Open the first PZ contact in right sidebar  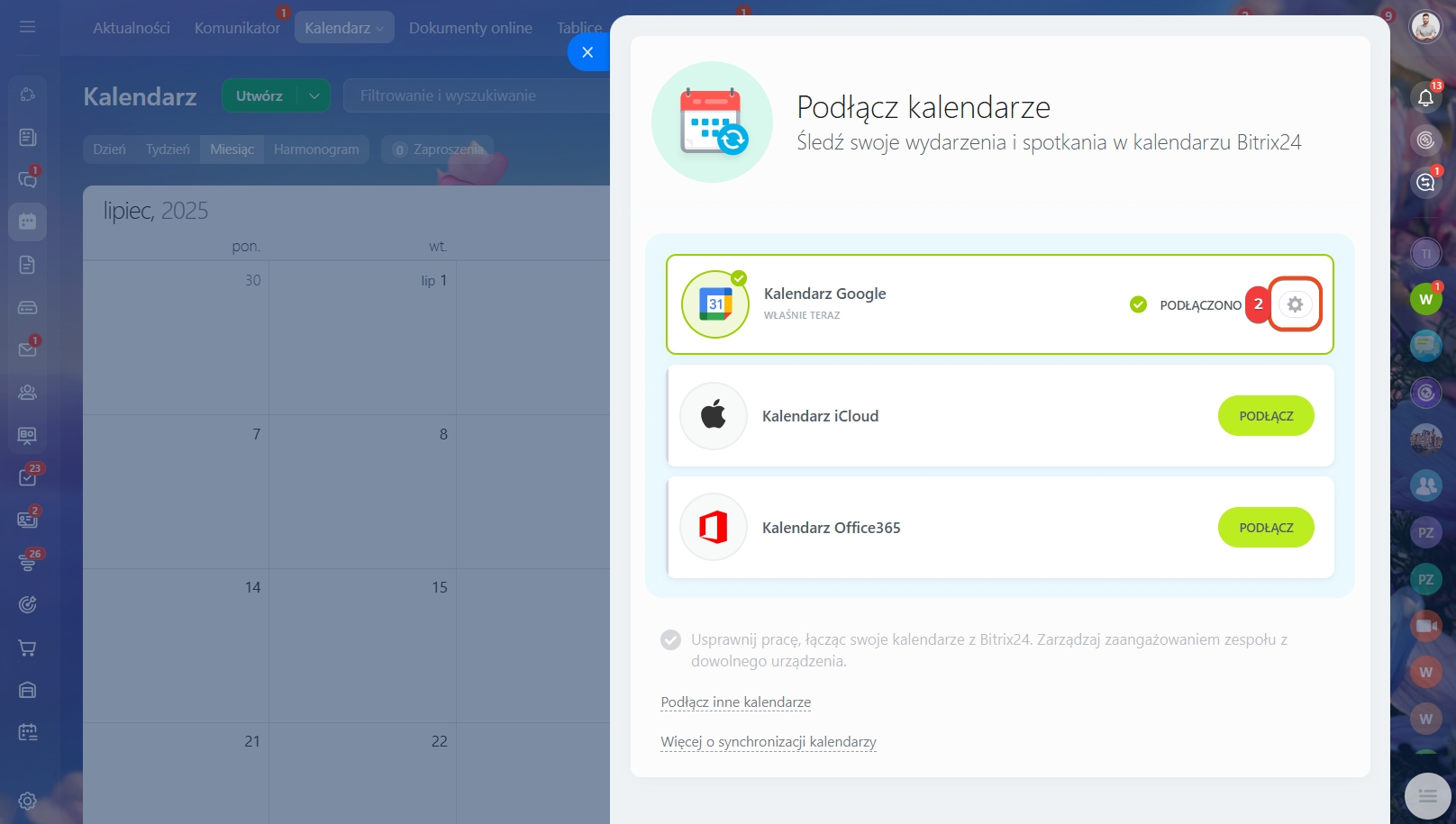pos(1425,532)
